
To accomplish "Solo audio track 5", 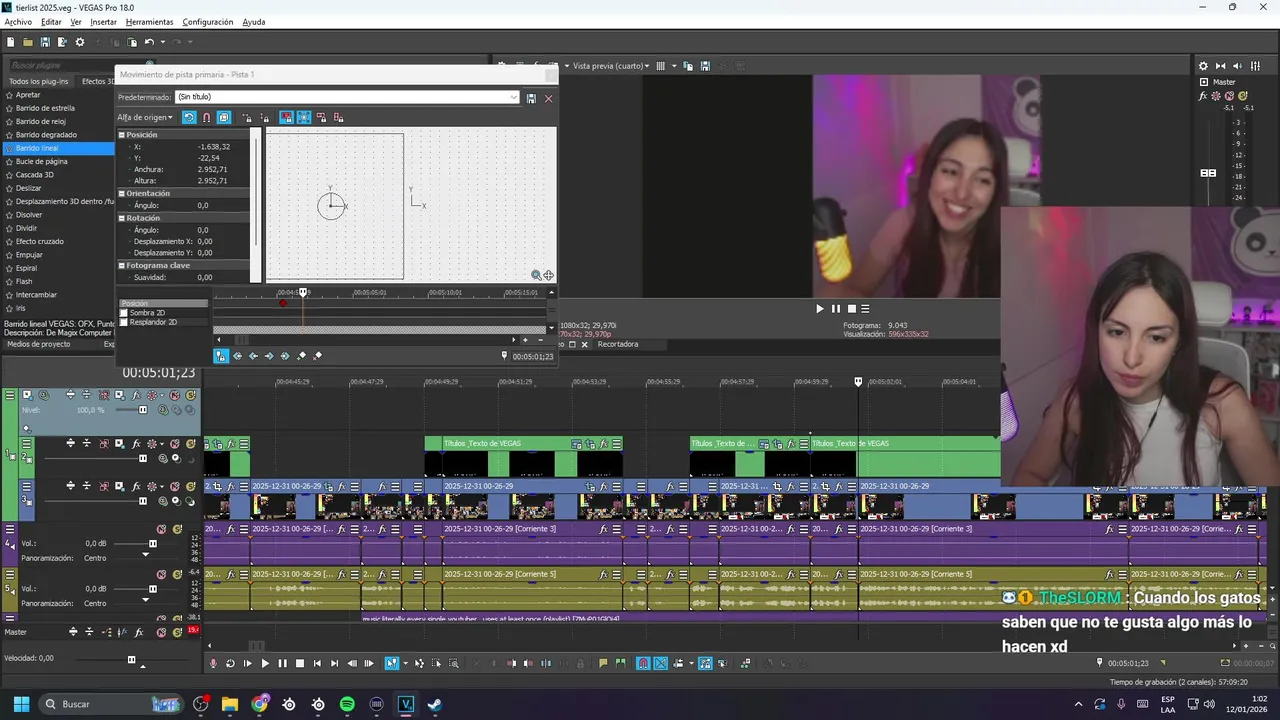I will point(177,575).
